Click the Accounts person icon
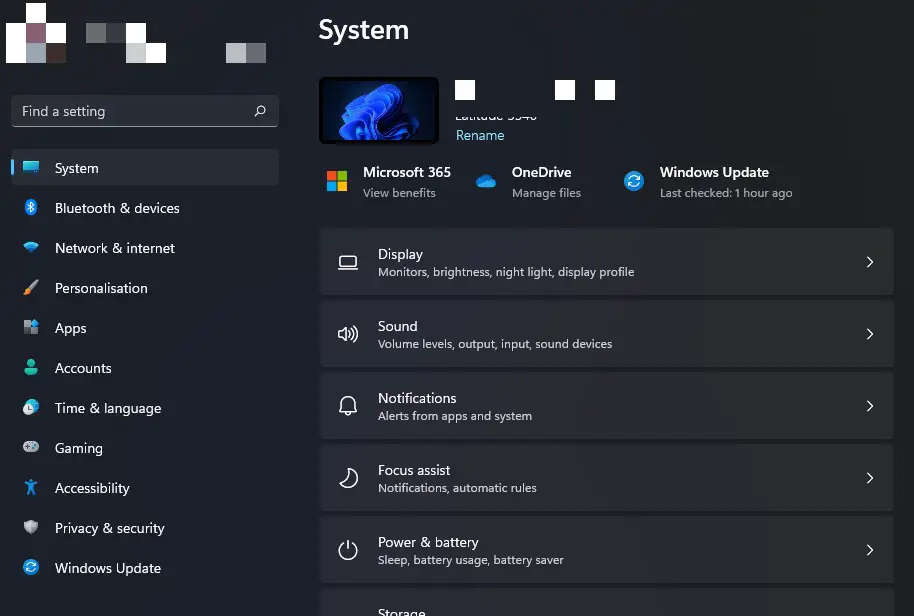The image size is (914, 616). click(31, 367)
